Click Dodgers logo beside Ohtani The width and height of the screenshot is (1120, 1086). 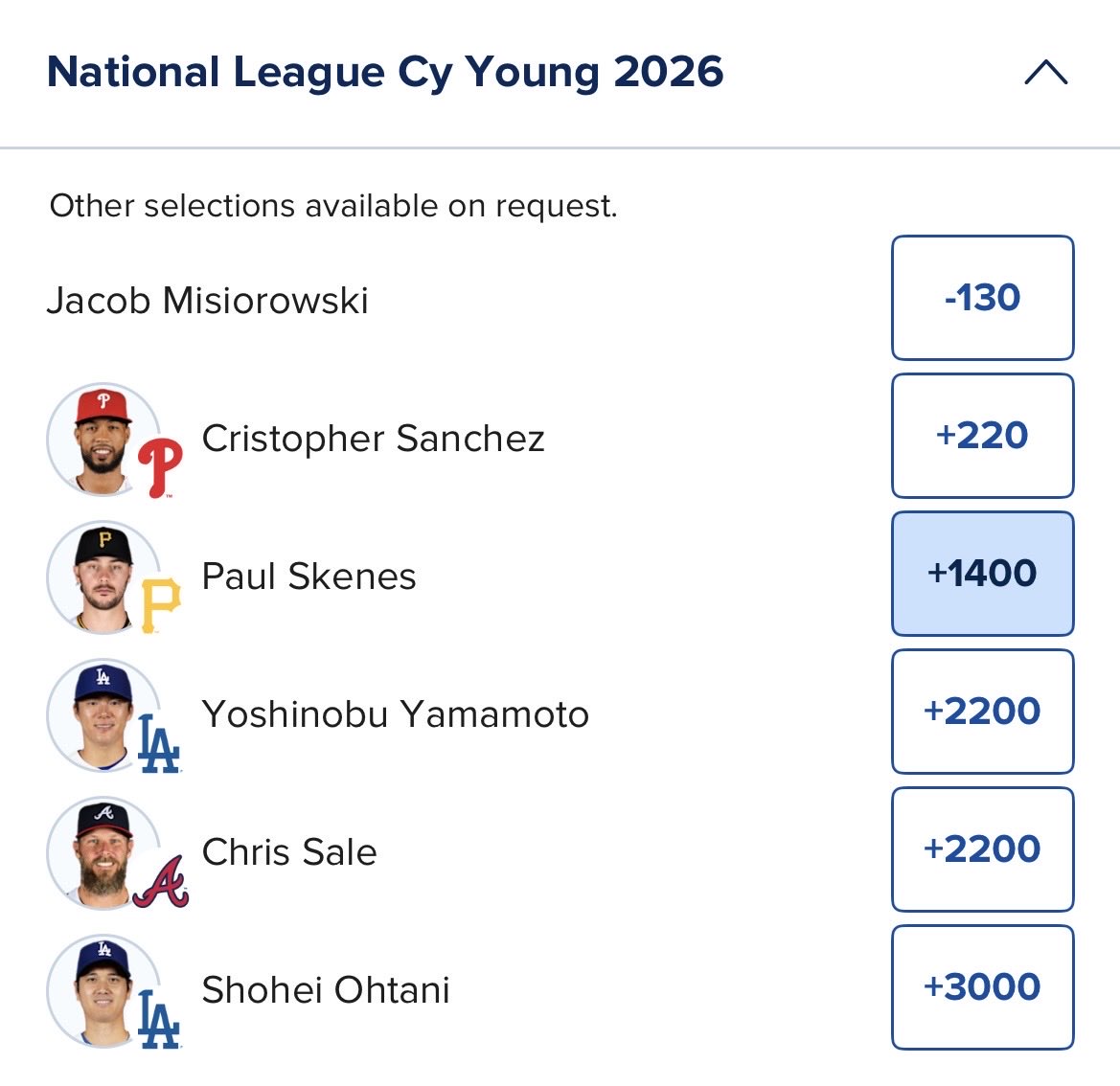159,1019
